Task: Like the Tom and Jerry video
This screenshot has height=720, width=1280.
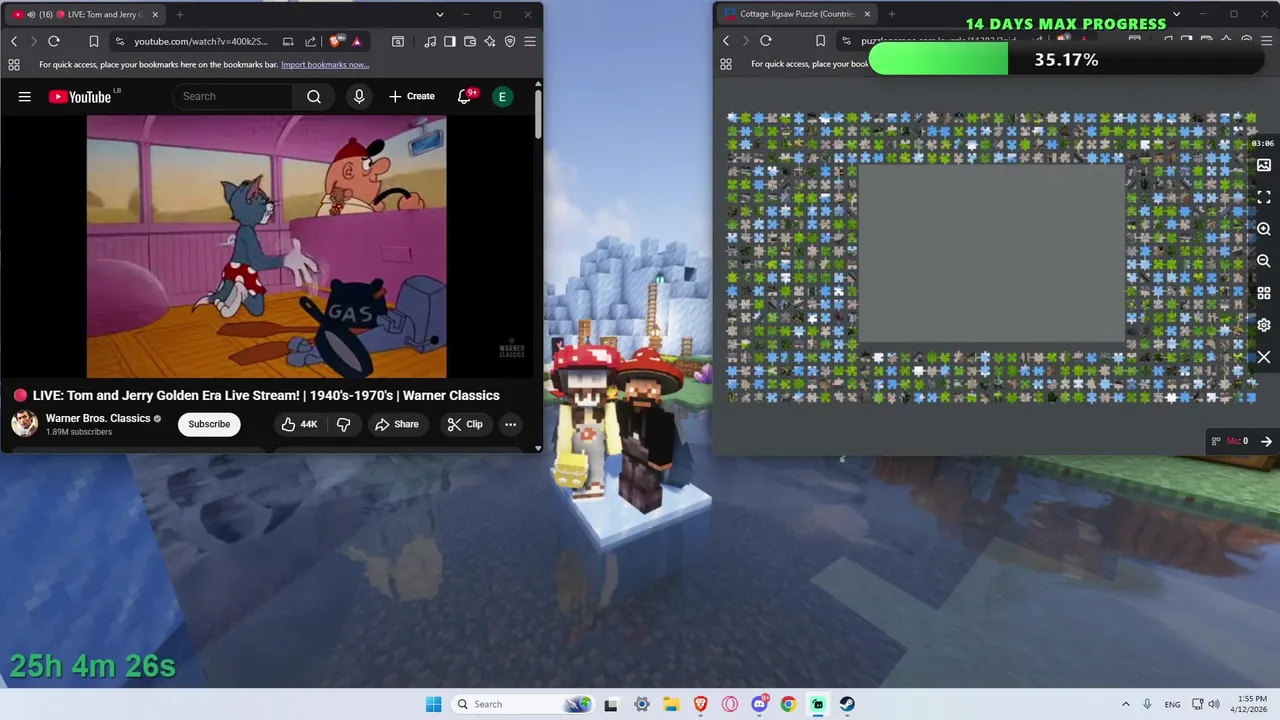Action: pyautogui.click(x=299, y=424)
